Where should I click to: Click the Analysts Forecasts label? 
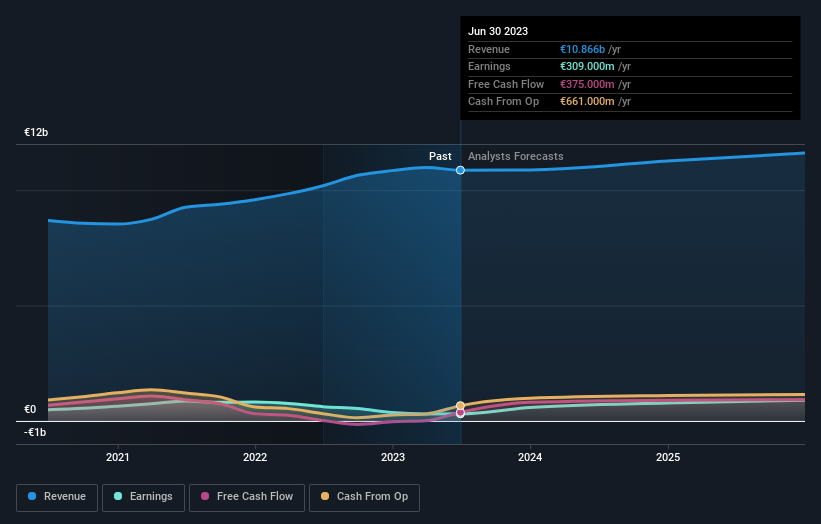tap(516, 156)
